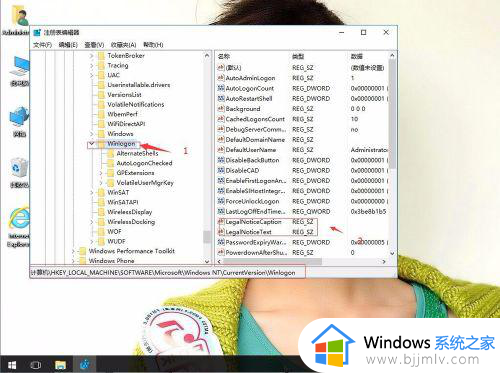The image size is (500, 373).
Task: Click the EnableFirstLogonAn DWORD icon
Action: click(x=221, y=181)
